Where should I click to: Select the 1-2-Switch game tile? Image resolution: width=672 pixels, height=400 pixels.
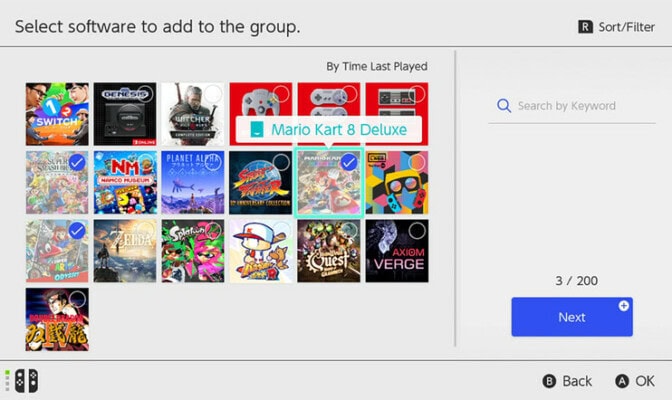coord(57,114)
